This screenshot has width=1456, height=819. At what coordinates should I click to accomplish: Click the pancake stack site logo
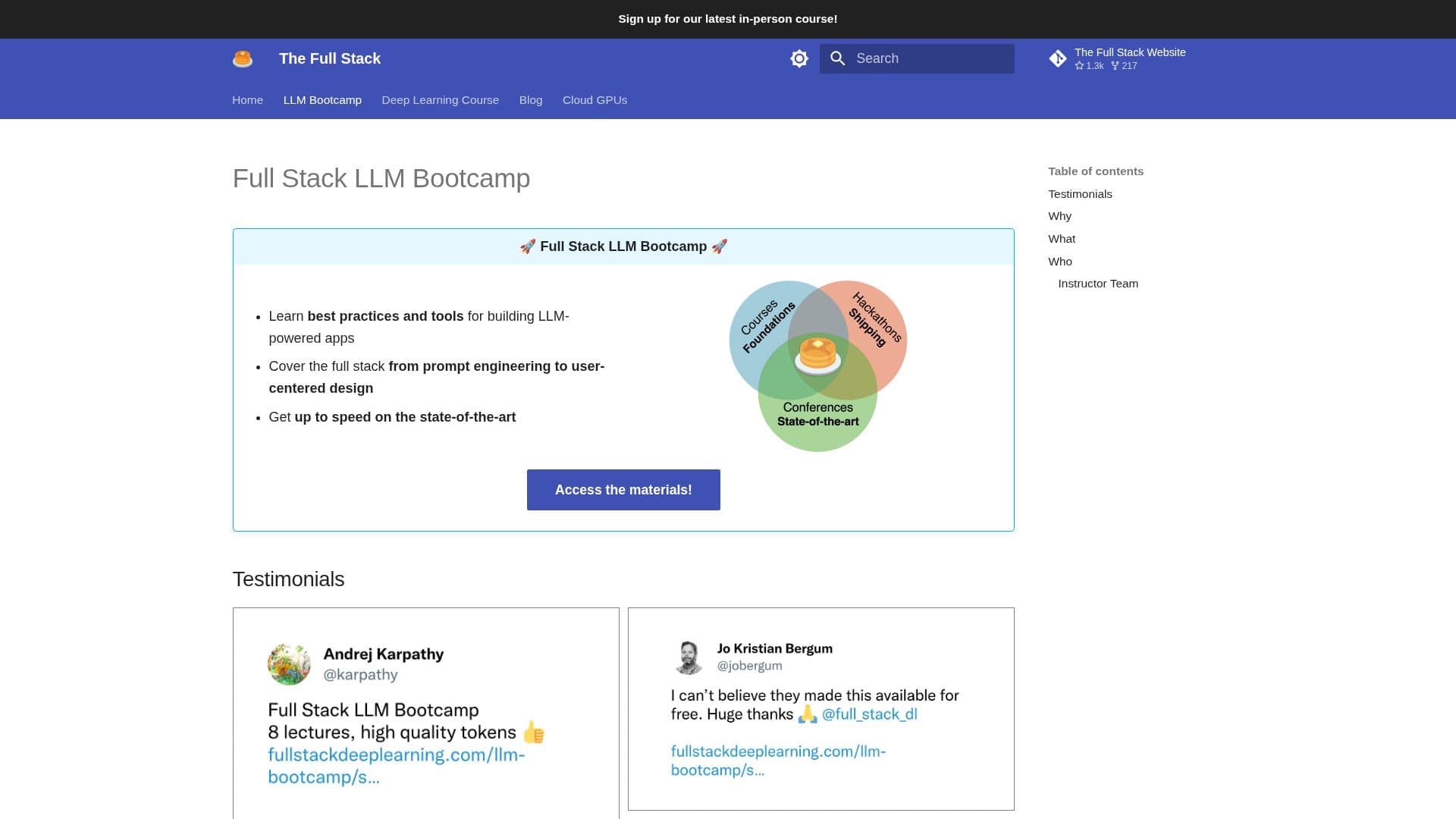point(243,58)
